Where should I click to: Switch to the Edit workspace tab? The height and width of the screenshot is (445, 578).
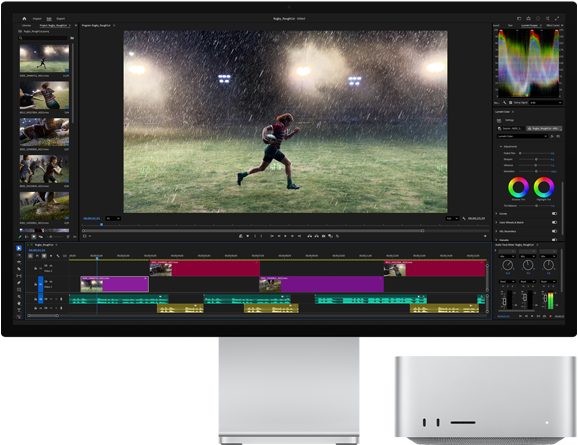pyautogui.click(x=49, y=18)
